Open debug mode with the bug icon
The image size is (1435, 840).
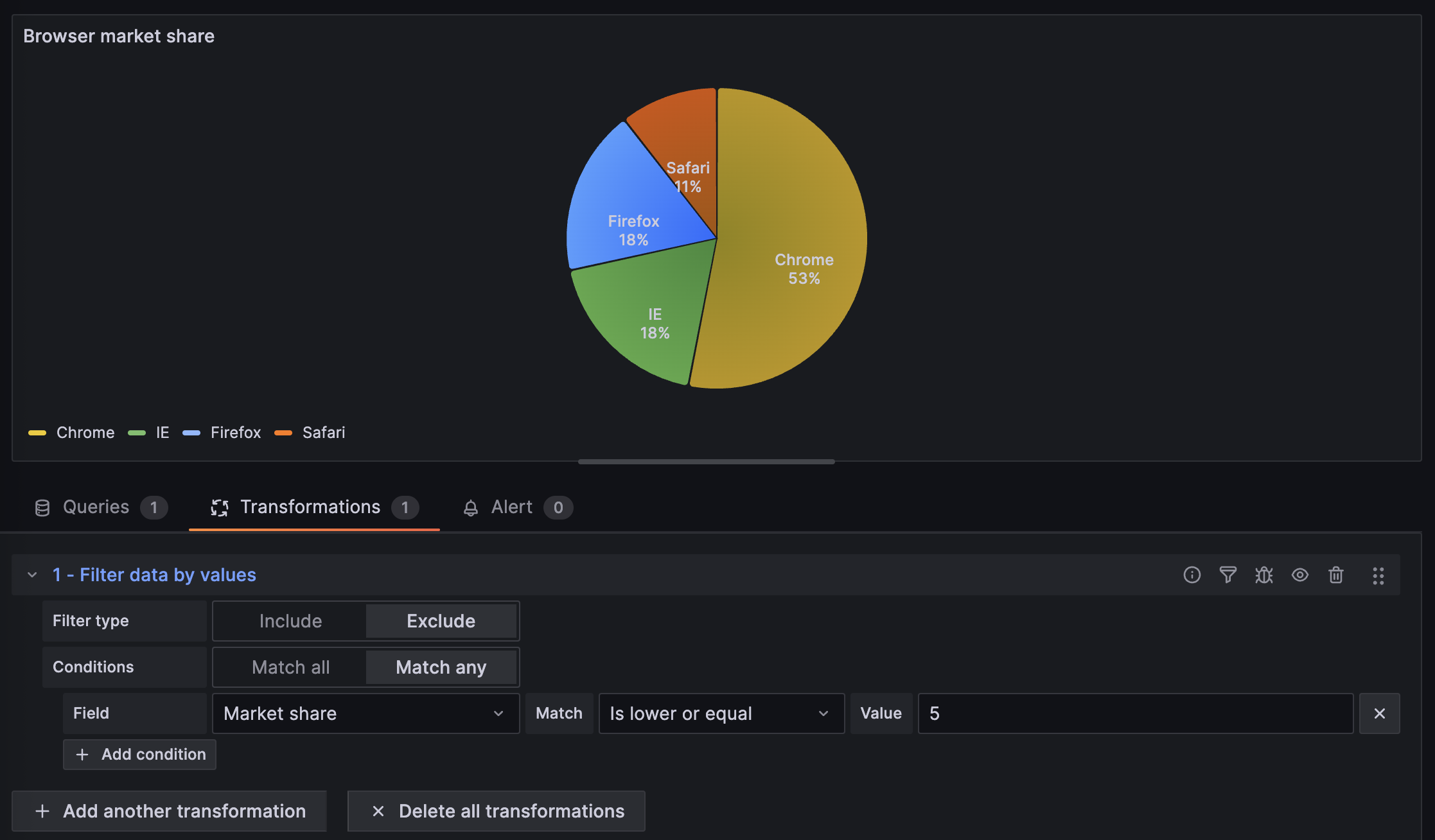coord(1263,575)
